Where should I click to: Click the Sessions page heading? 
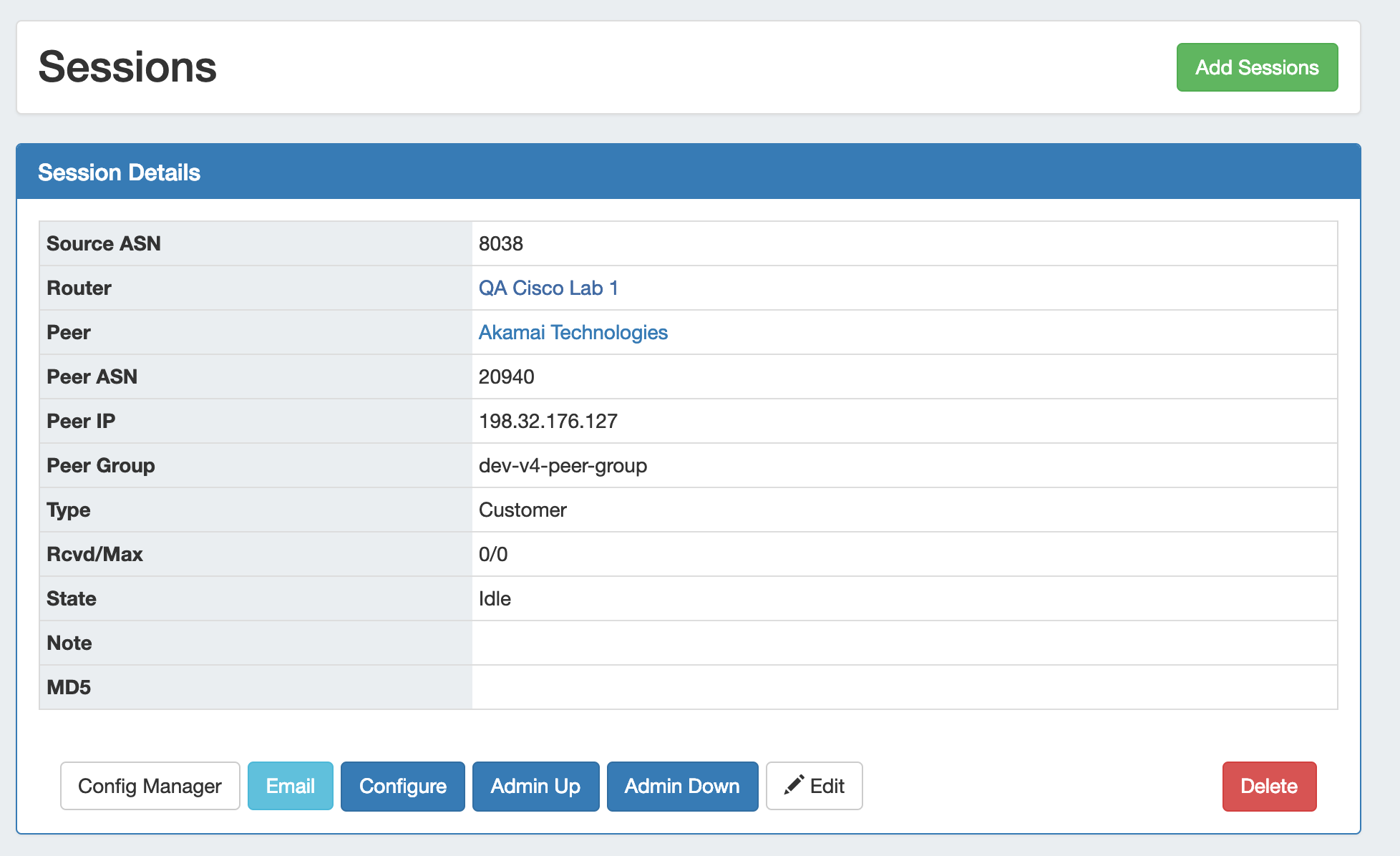[x=127, y=67]
